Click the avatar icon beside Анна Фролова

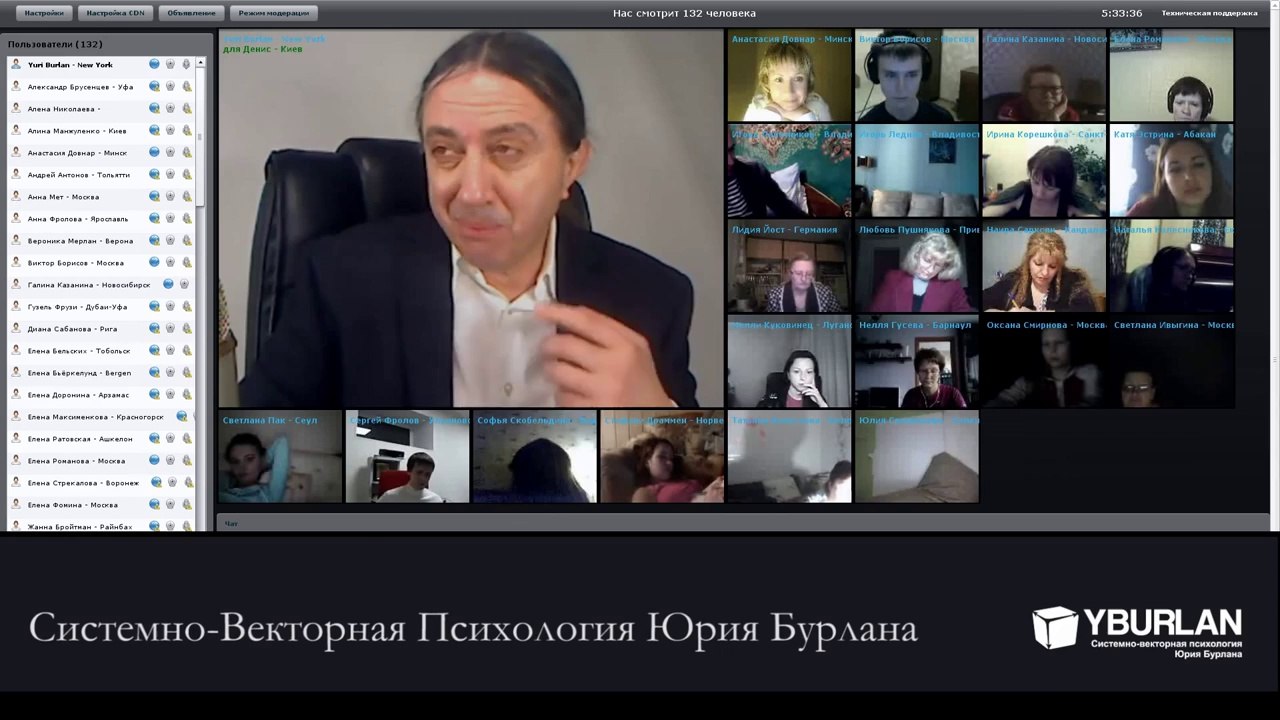16,218
